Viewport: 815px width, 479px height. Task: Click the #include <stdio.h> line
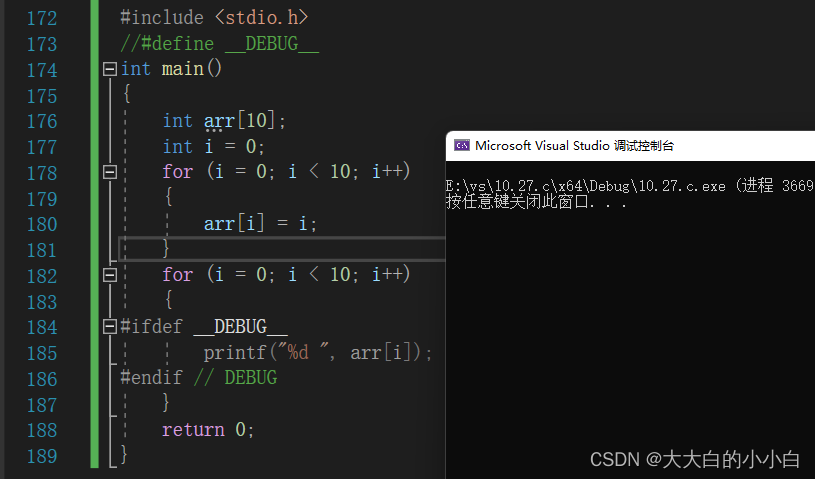coord(214,18)
